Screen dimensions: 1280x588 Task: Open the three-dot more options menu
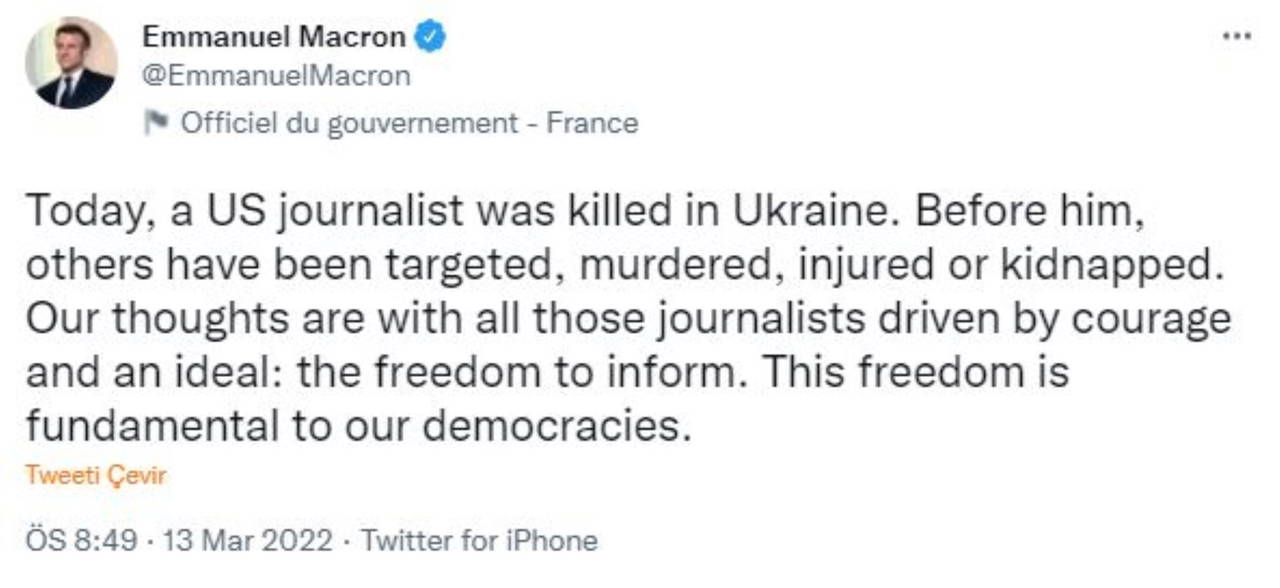(x=1237, y=37)
